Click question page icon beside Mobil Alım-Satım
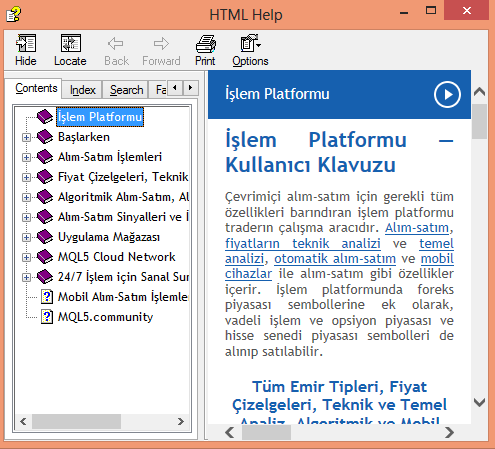Viewport: 495px width, 449px height. coord(47,297)
